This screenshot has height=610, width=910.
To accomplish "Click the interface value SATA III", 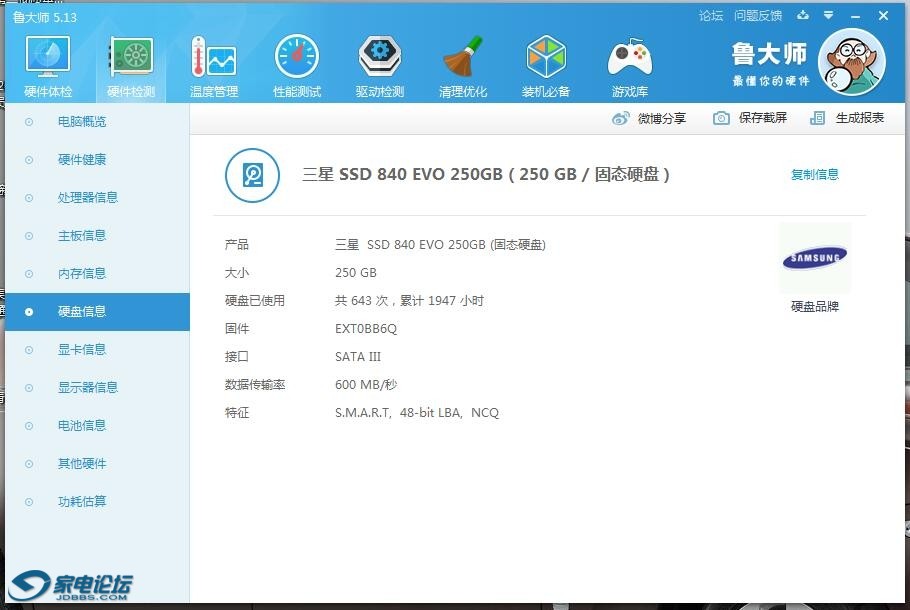I will coord(358,357).
